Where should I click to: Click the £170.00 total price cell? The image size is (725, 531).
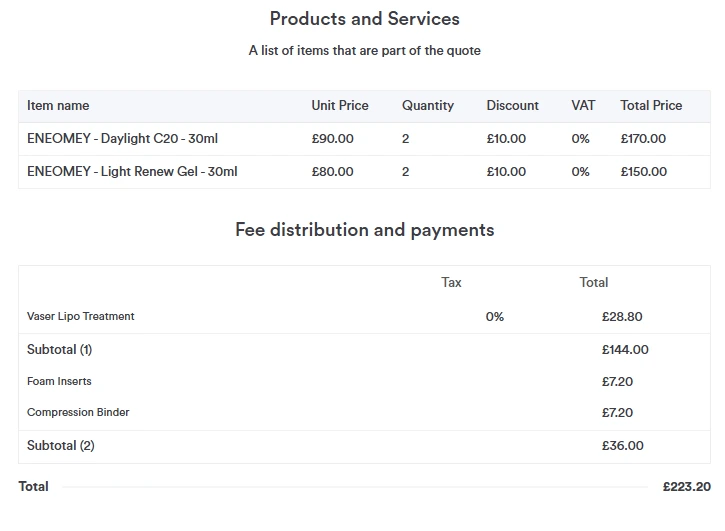[643, 139]
